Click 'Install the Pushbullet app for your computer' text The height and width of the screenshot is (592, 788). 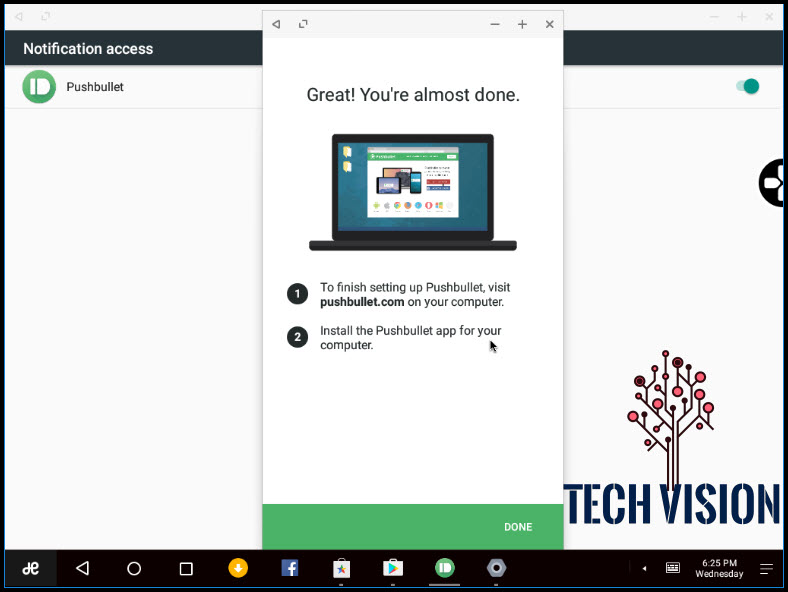(x=411, y=338)
